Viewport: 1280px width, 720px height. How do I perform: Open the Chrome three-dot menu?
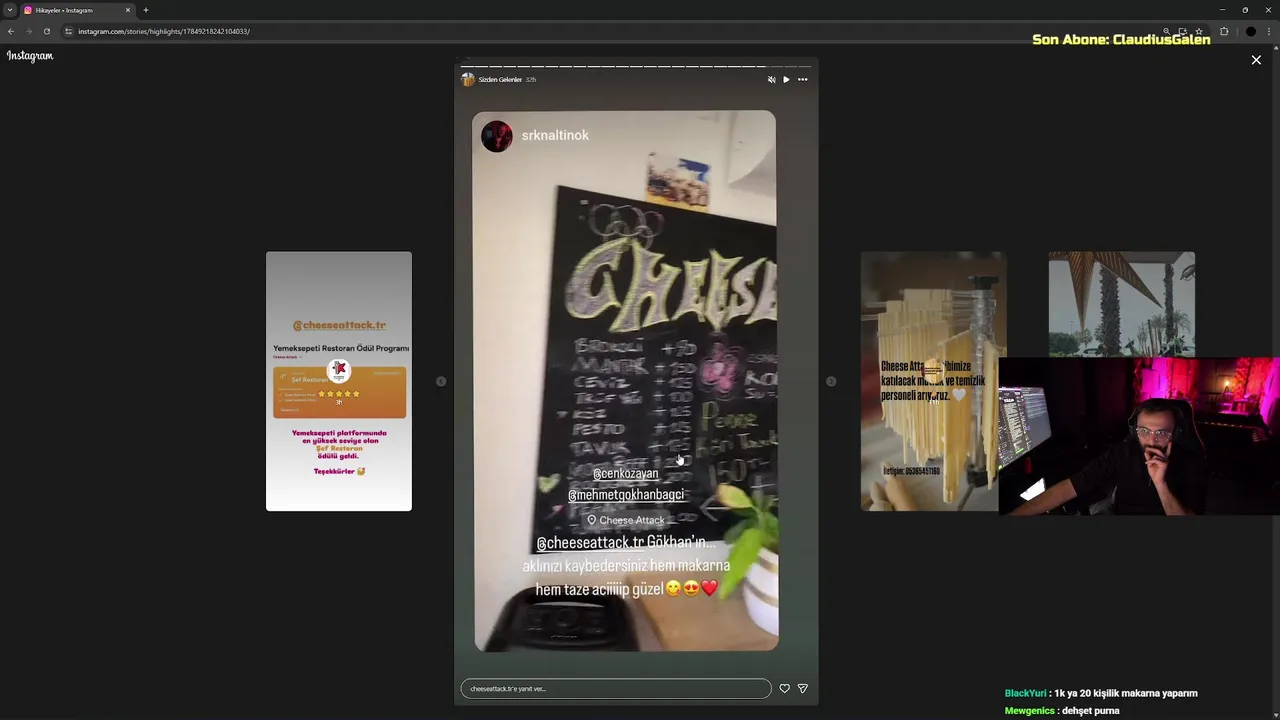point(1269,31)
